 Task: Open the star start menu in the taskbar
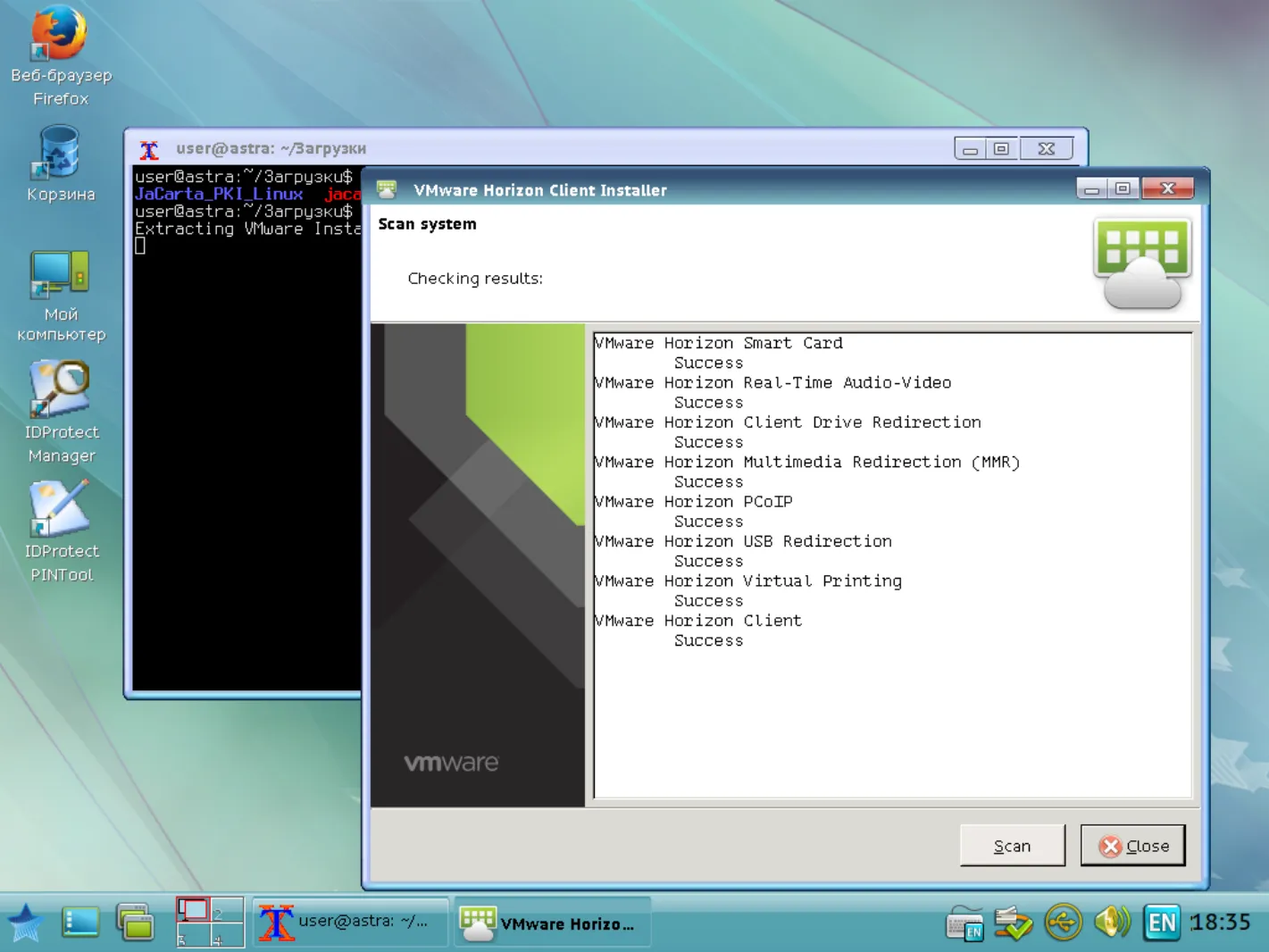click(25, 923)
